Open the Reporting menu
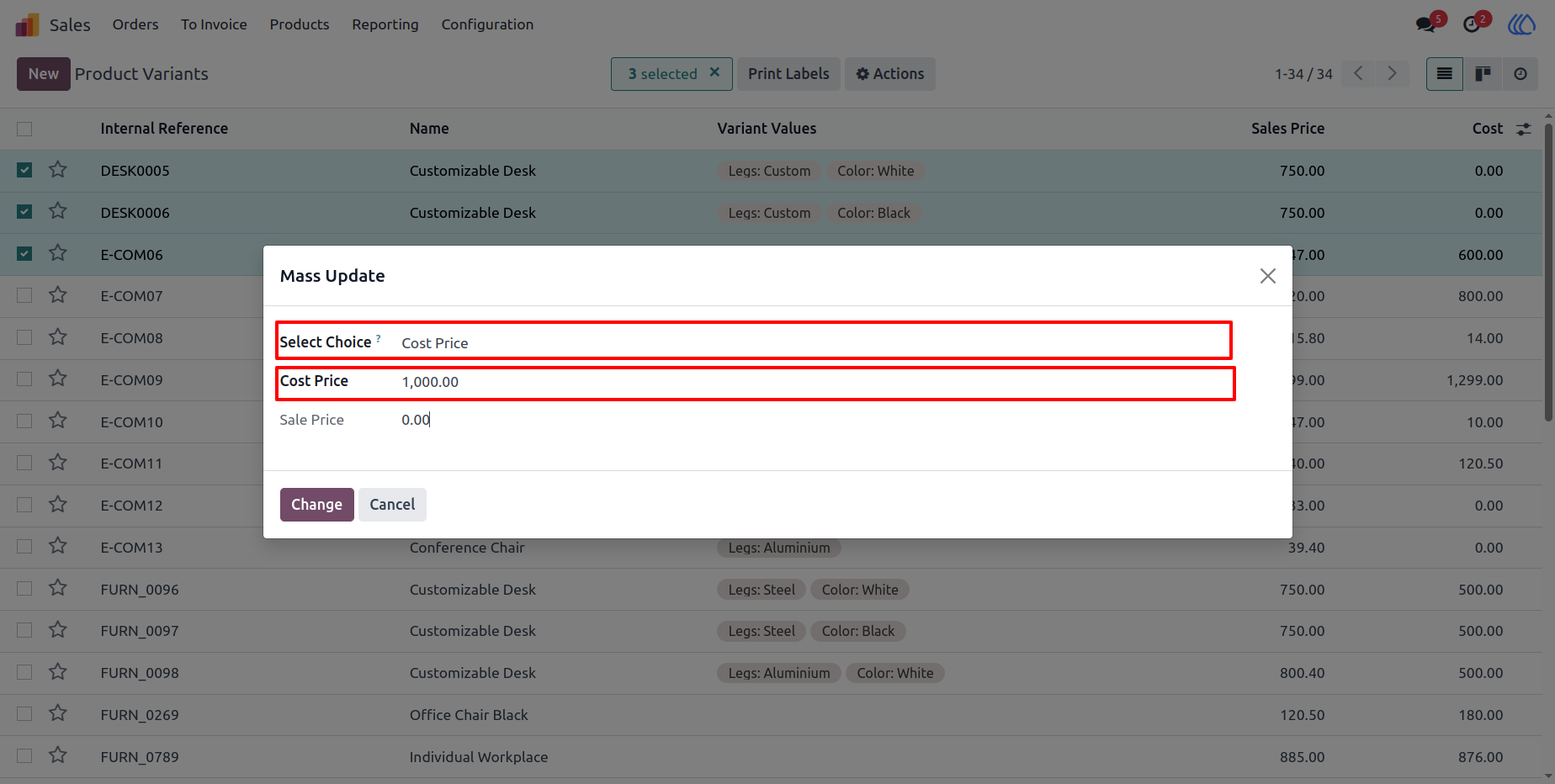 [x=385, y=24]
